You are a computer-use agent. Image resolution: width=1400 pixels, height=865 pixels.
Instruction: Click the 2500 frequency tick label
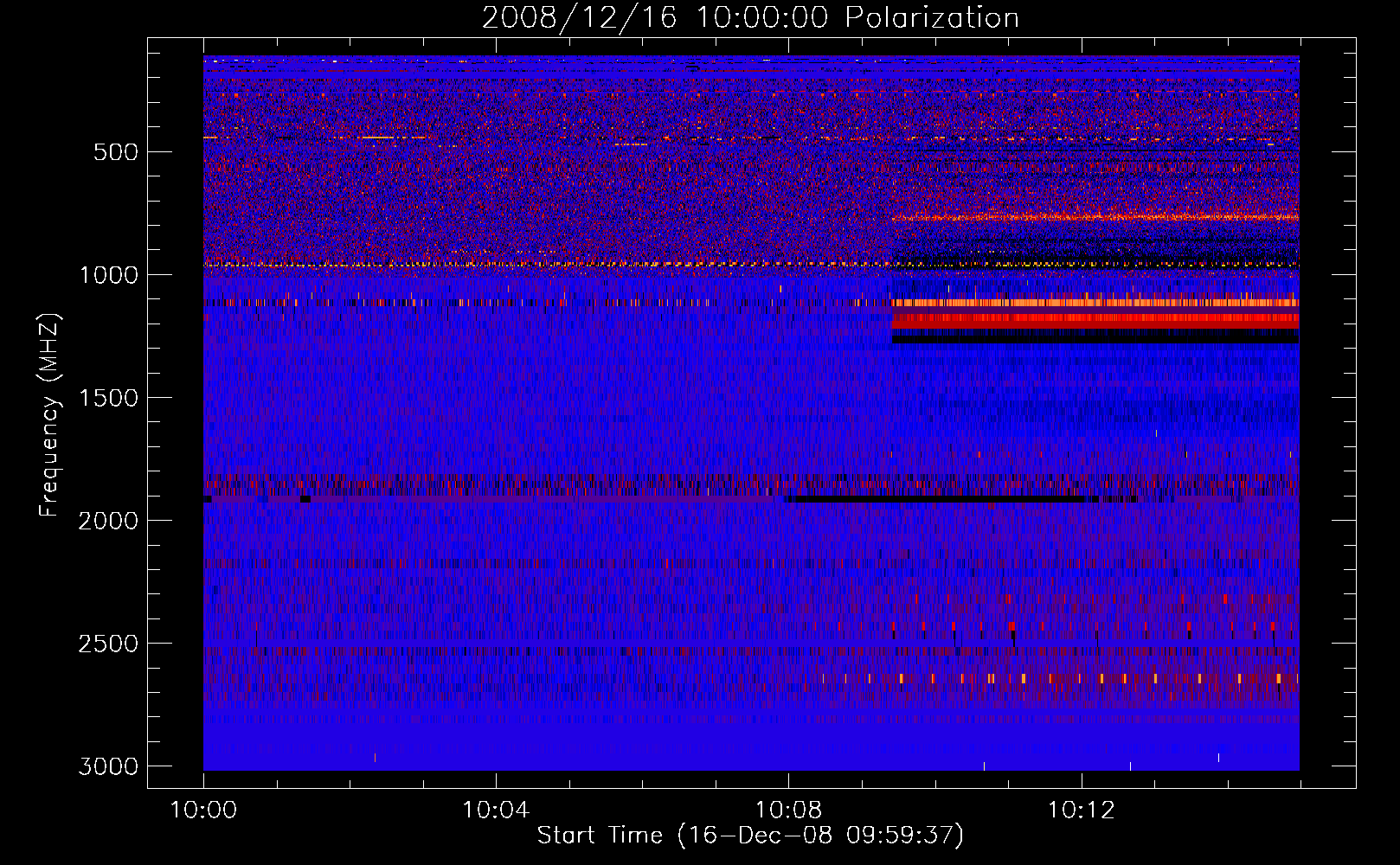[108, 644]
